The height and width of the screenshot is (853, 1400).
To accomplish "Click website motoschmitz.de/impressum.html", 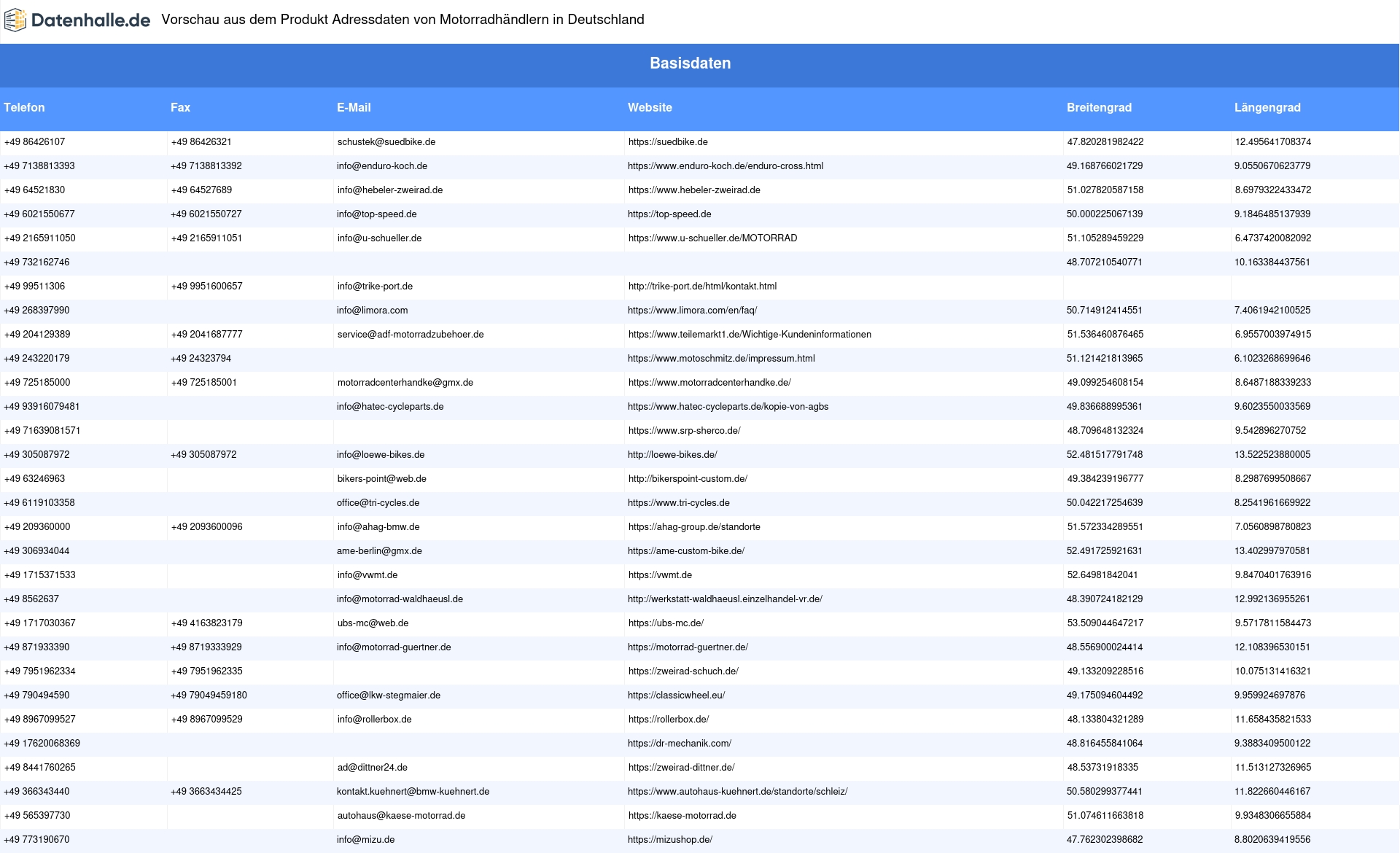I will (x=721, y=359).
